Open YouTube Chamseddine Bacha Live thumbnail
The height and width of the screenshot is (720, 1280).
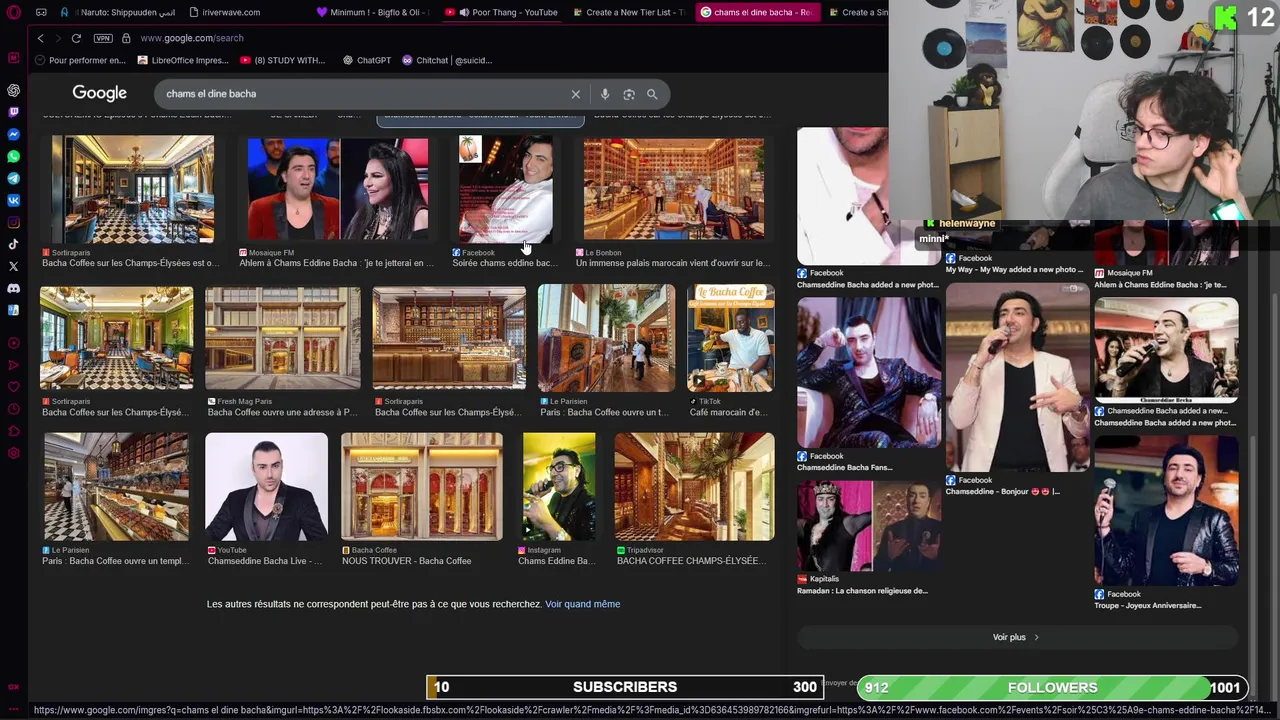pos(266,487)
